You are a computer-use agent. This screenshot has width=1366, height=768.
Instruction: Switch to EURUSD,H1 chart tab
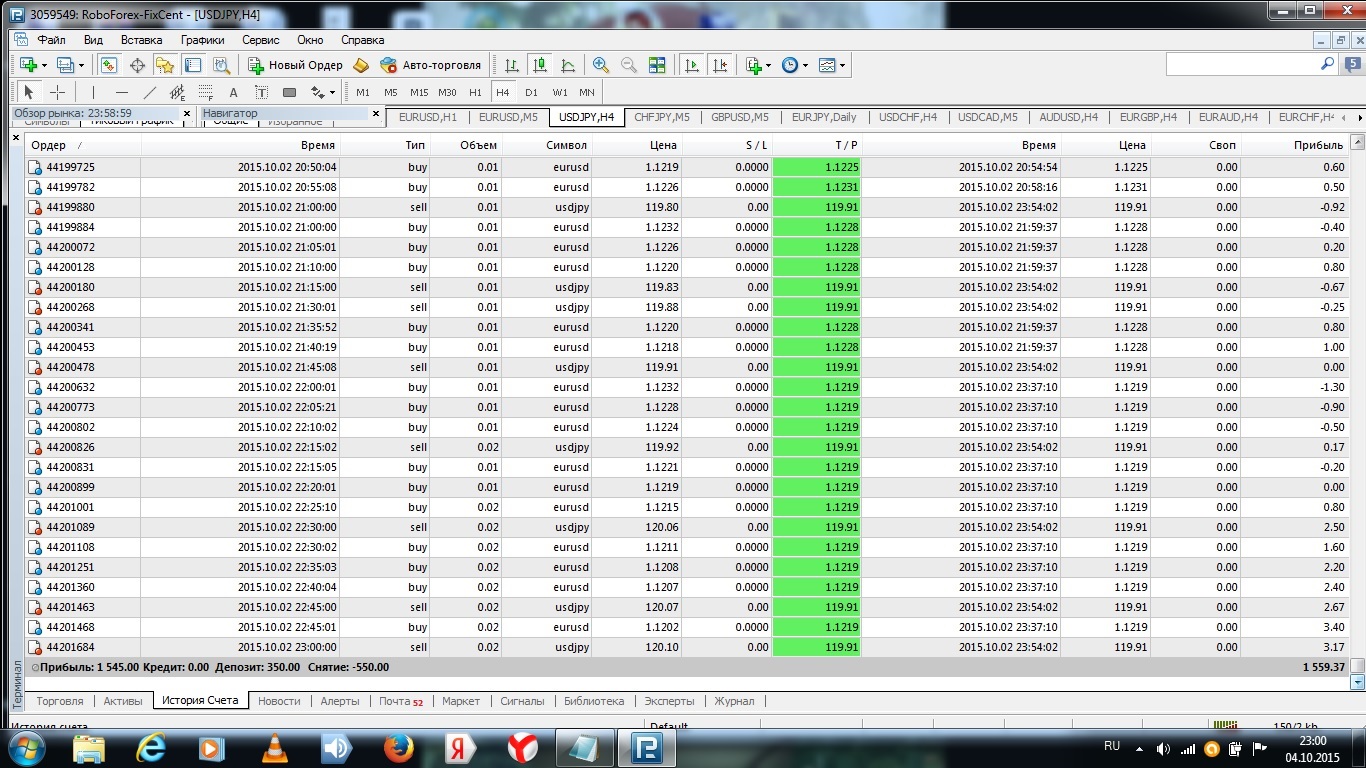(x=428, y=117)
